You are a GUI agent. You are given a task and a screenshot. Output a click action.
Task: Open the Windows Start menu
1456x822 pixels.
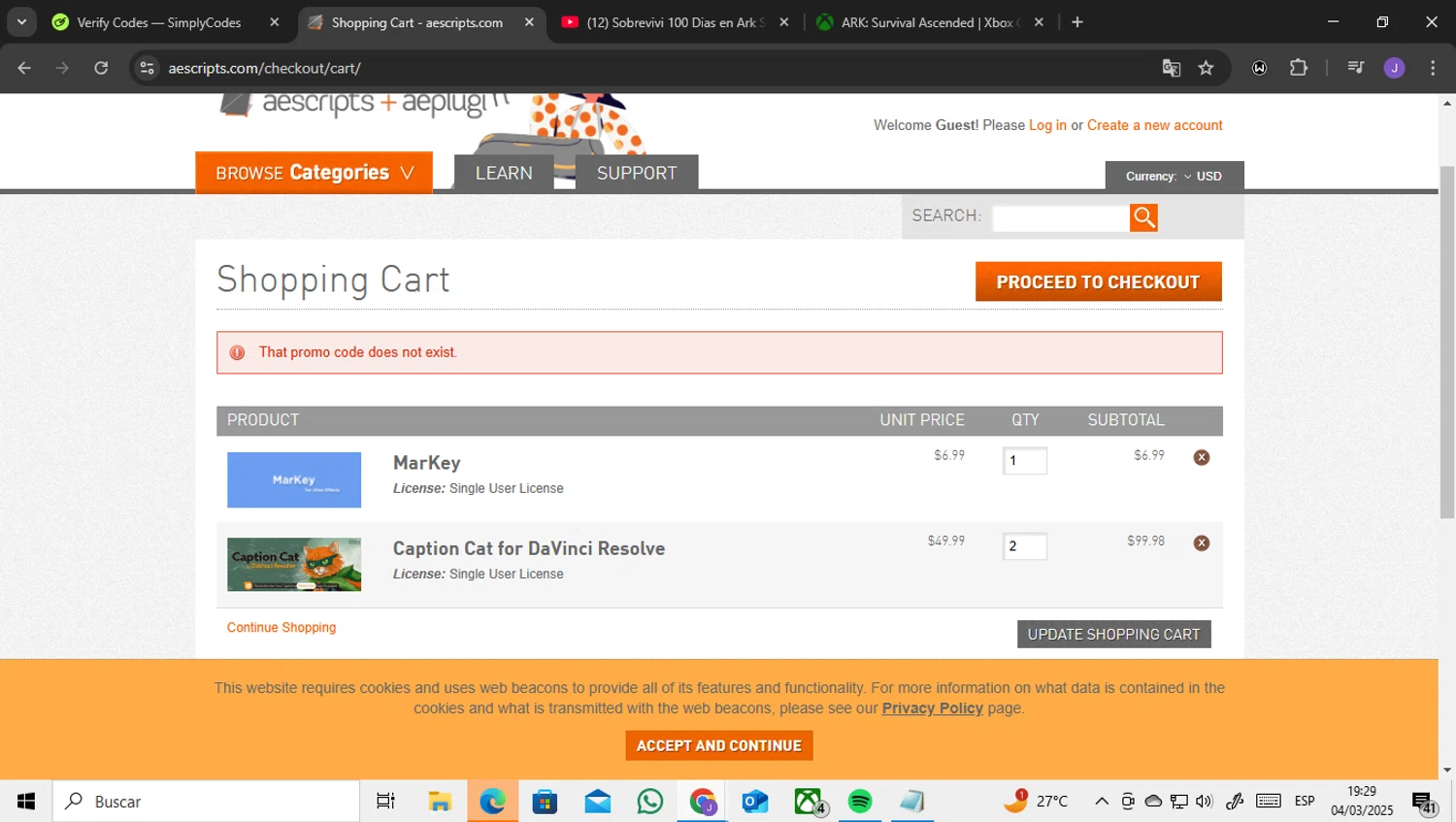(x=26, y=802)
